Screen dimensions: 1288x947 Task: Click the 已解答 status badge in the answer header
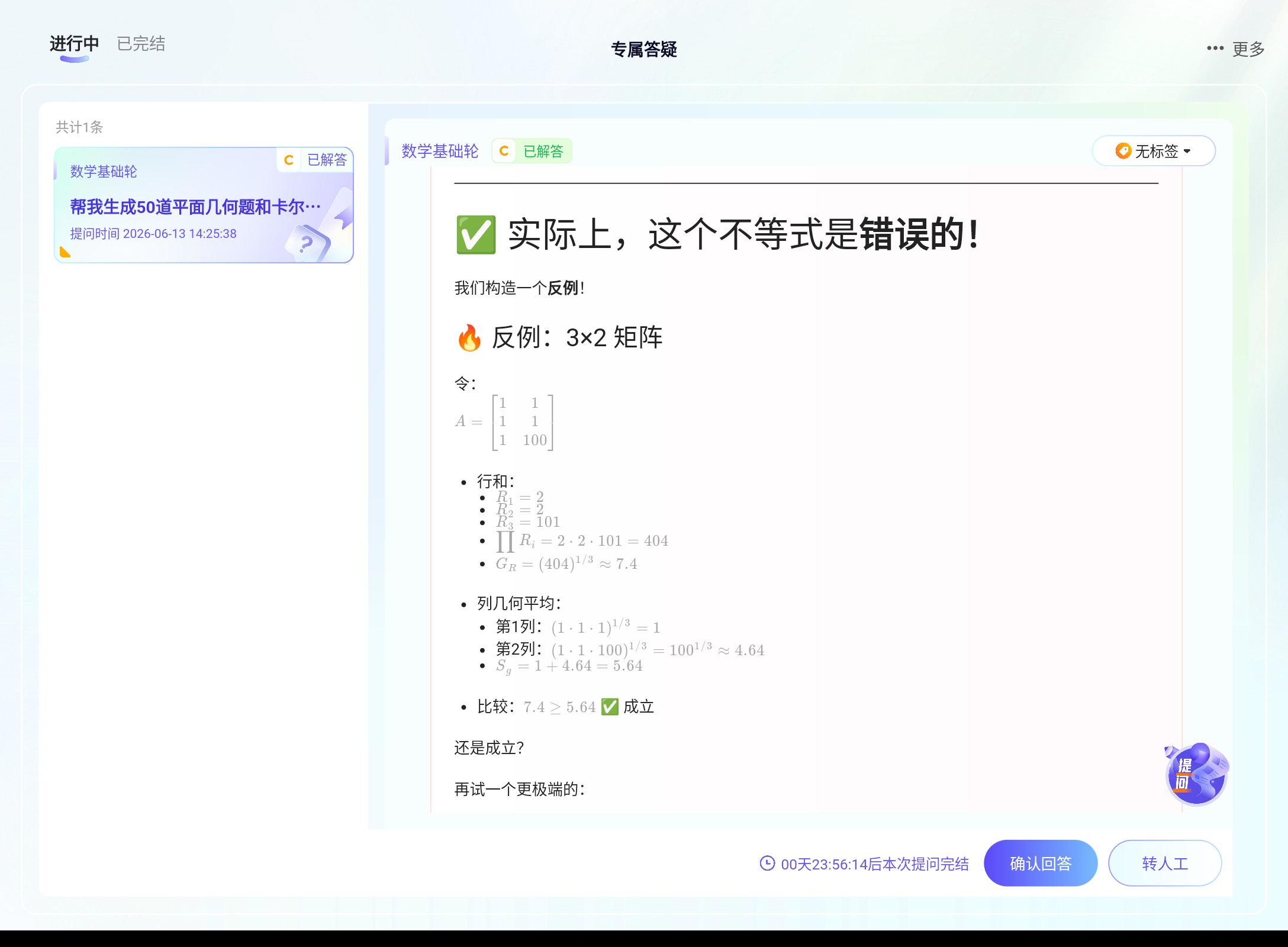click(x=532, y=151)
